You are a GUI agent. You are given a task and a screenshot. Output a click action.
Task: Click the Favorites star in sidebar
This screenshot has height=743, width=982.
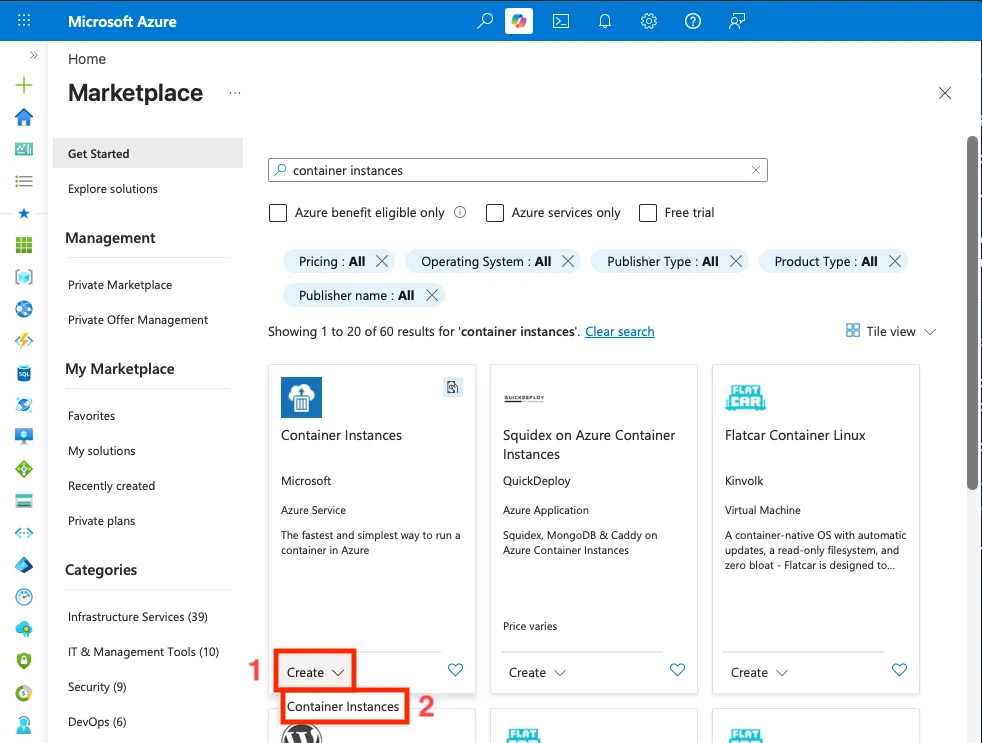24,213
